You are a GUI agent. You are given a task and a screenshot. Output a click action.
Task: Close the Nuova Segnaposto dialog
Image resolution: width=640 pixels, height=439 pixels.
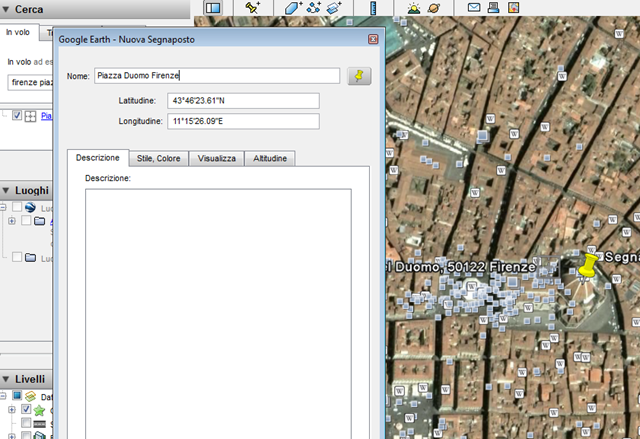pos(373,39)
